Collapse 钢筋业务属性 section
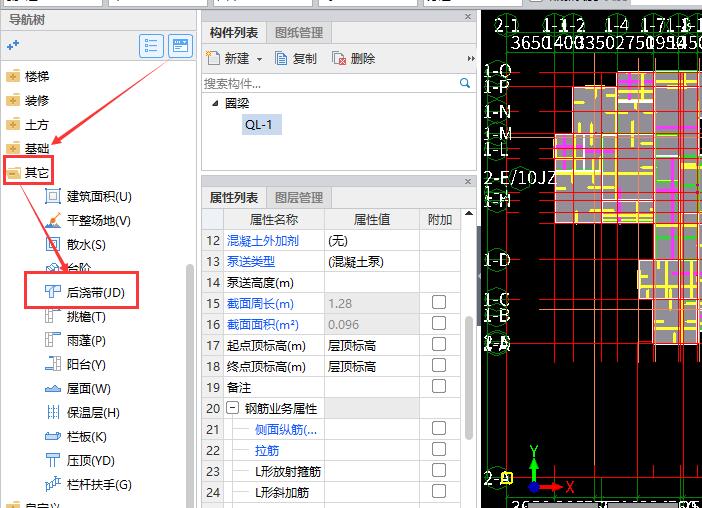 232,408
